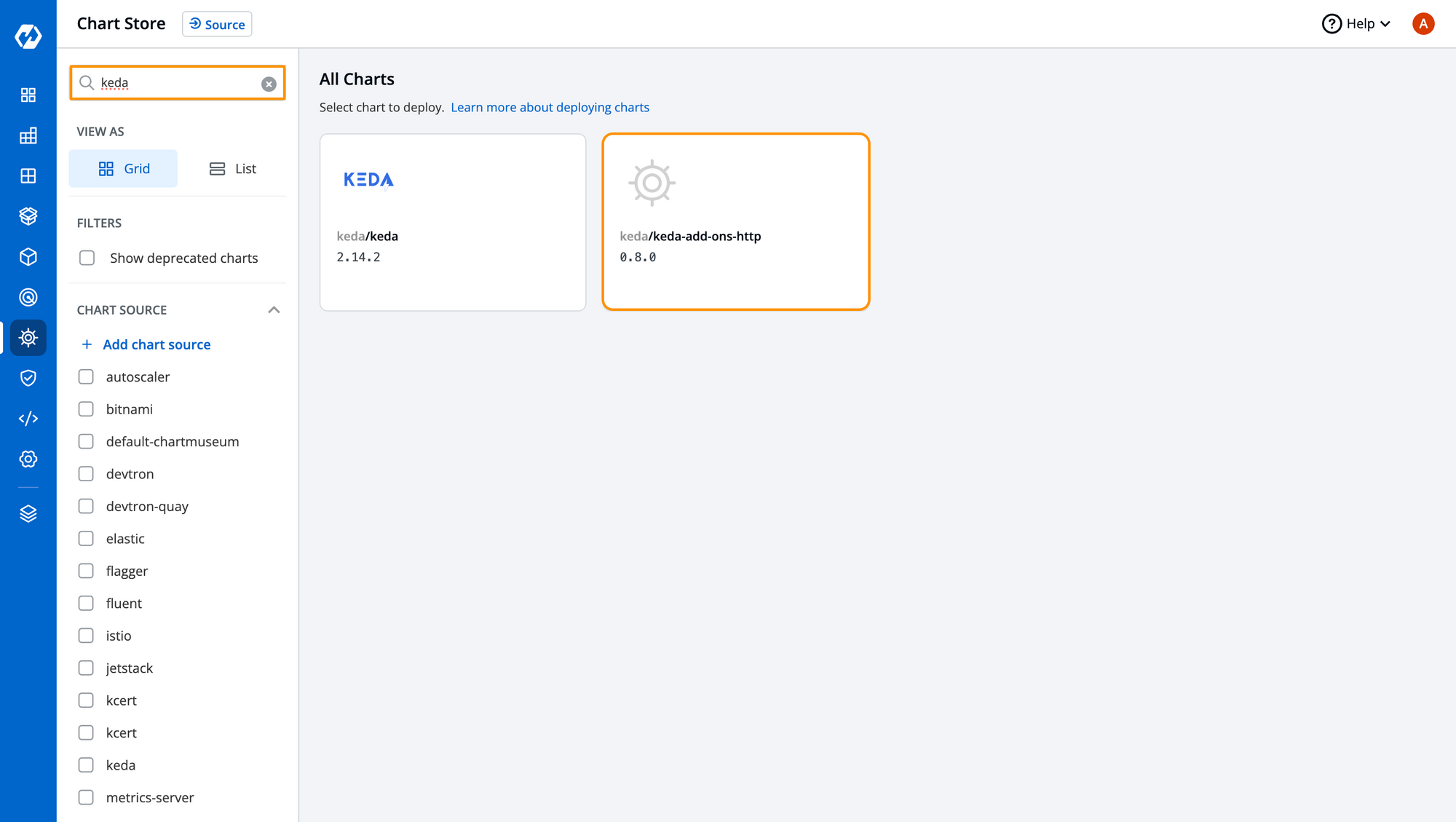1456x822 pixels.
Task: Check the elastic chart source
Action: click(86, 539)
